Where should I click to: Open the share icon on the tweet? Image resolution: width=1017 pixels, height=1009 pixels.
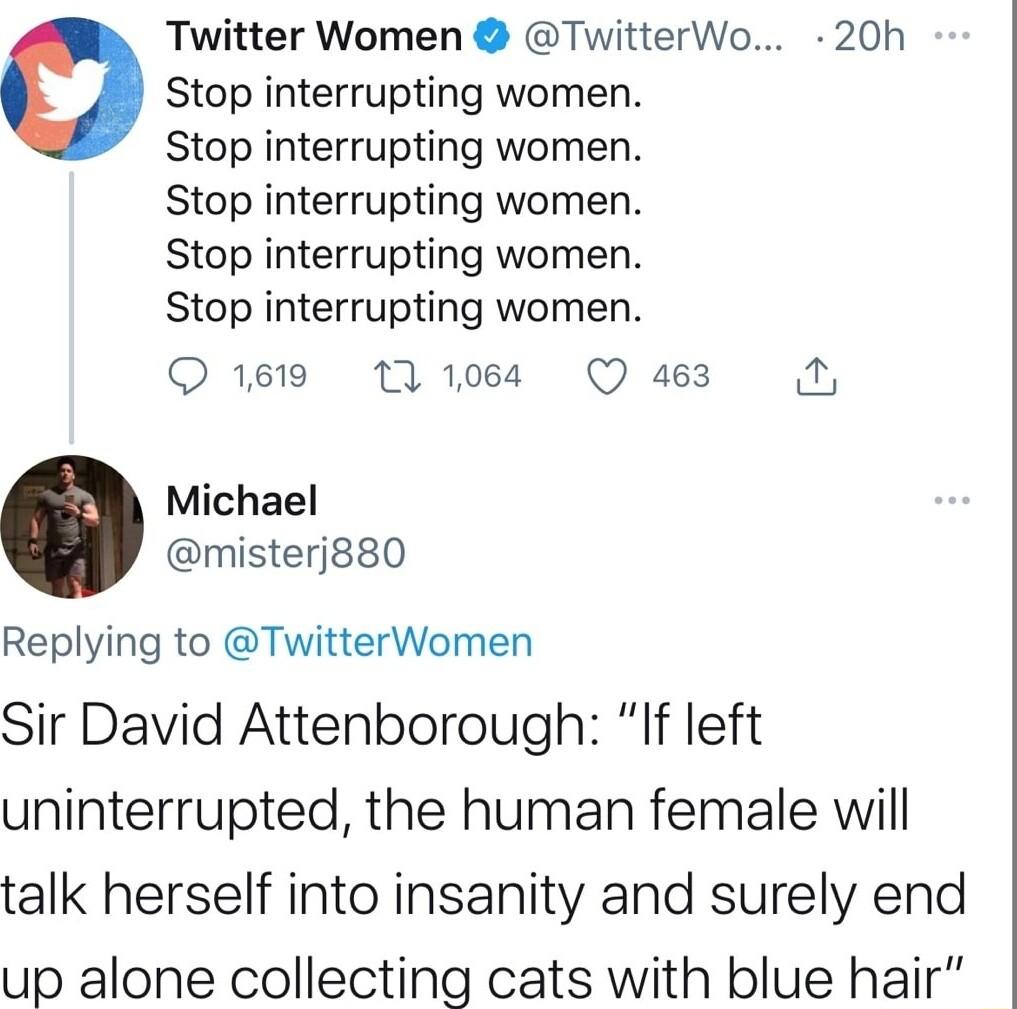coord(815,376)
